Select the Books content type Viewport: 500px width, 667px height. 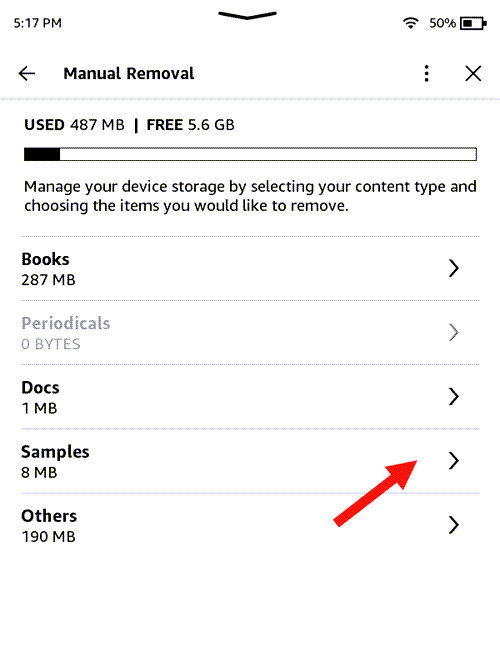click(x=250, y=268)
